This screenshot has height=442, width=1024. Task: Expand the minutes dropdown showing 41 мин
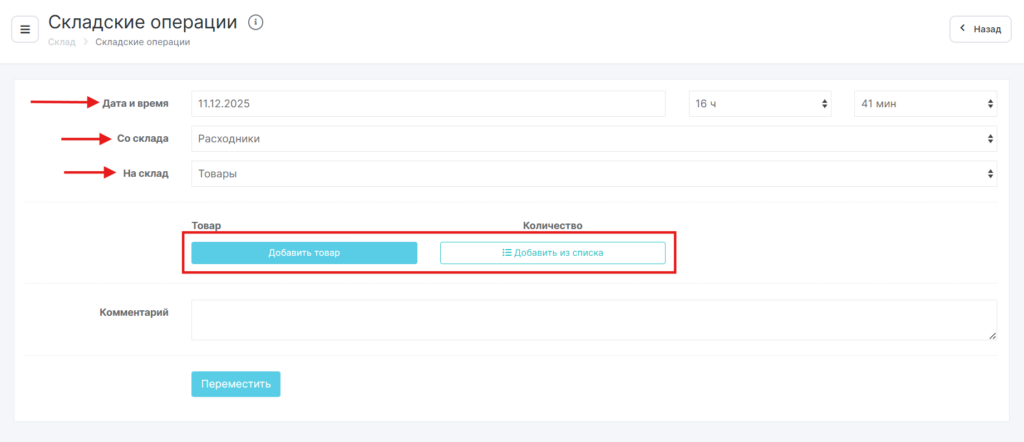point(924,104)
